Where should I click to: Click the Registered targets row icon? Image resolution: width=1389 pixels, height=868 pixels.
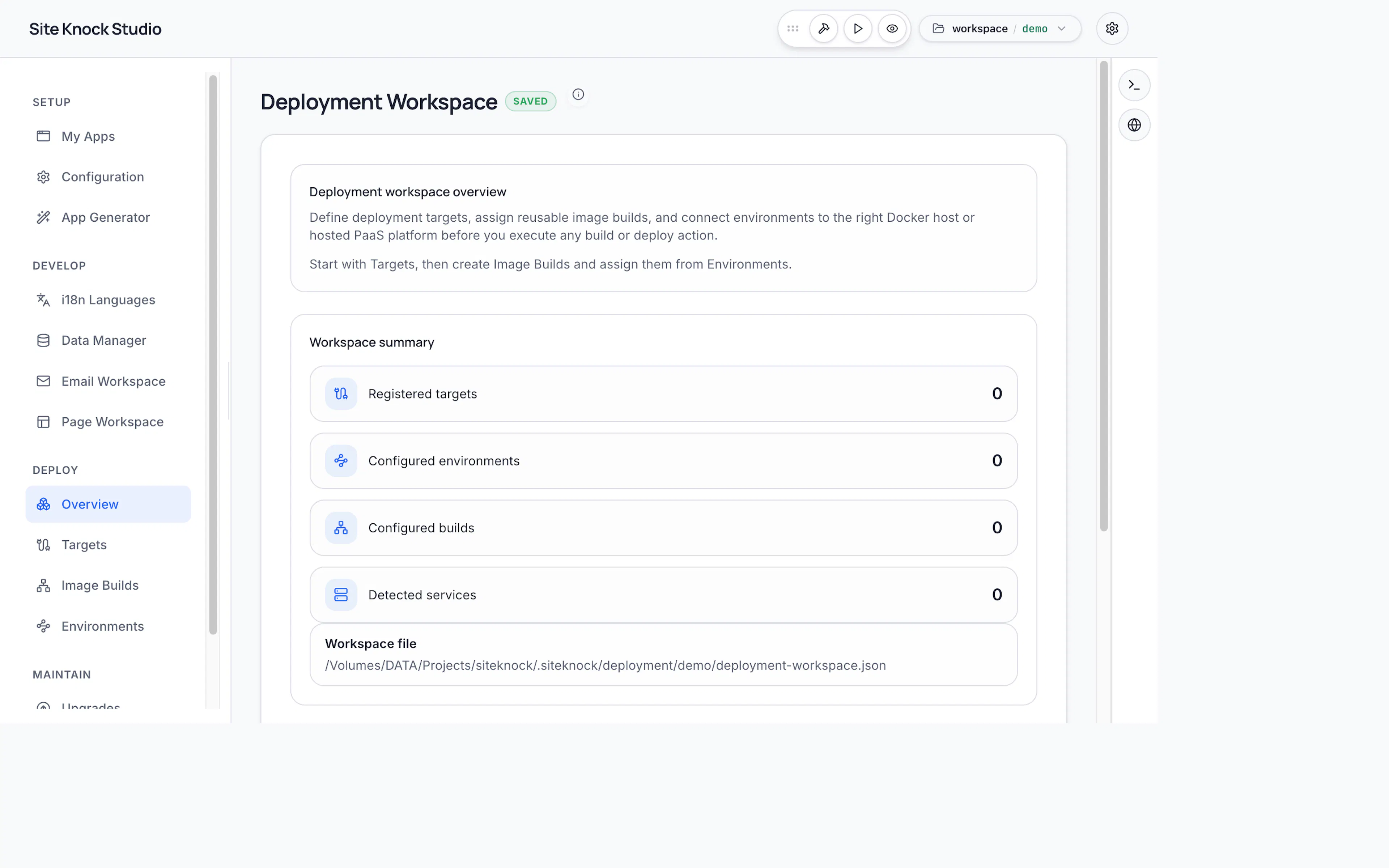[x=341, y=394]
